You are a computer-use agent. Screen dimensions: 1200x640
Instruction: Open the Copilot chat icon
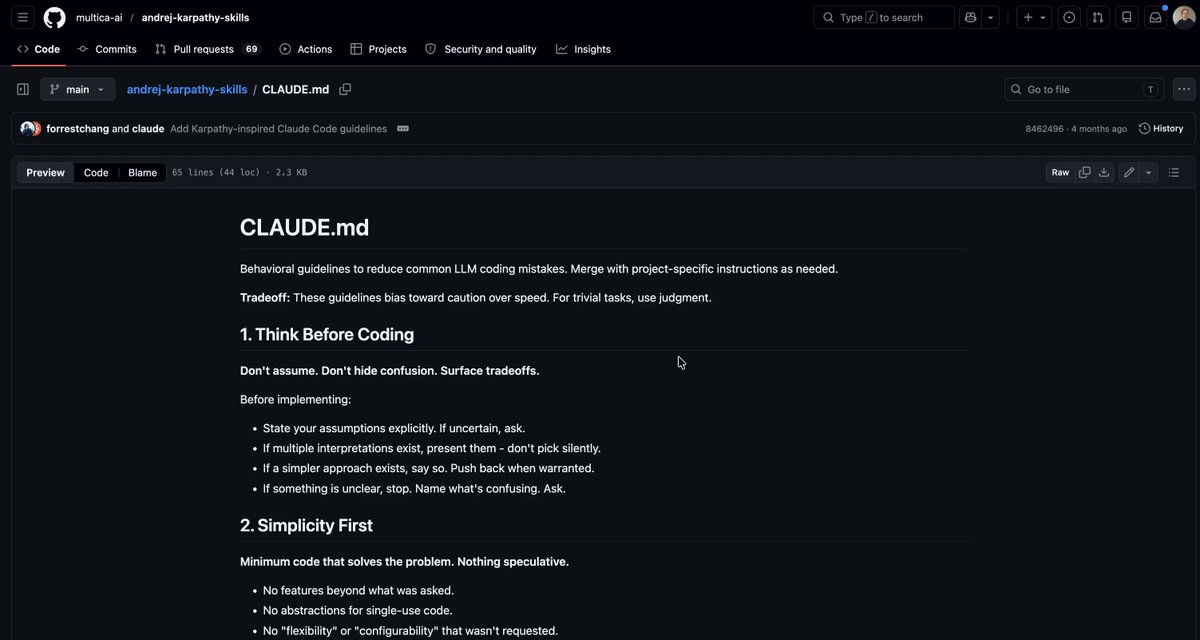point(969,17)
